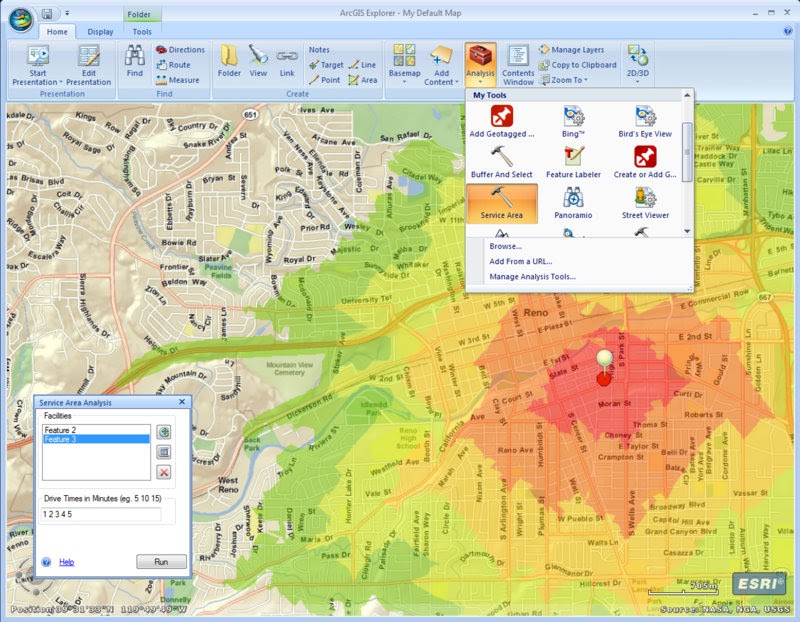Open Bird's Eye View tool
800x622 pixels.
[x=645, y=121]
